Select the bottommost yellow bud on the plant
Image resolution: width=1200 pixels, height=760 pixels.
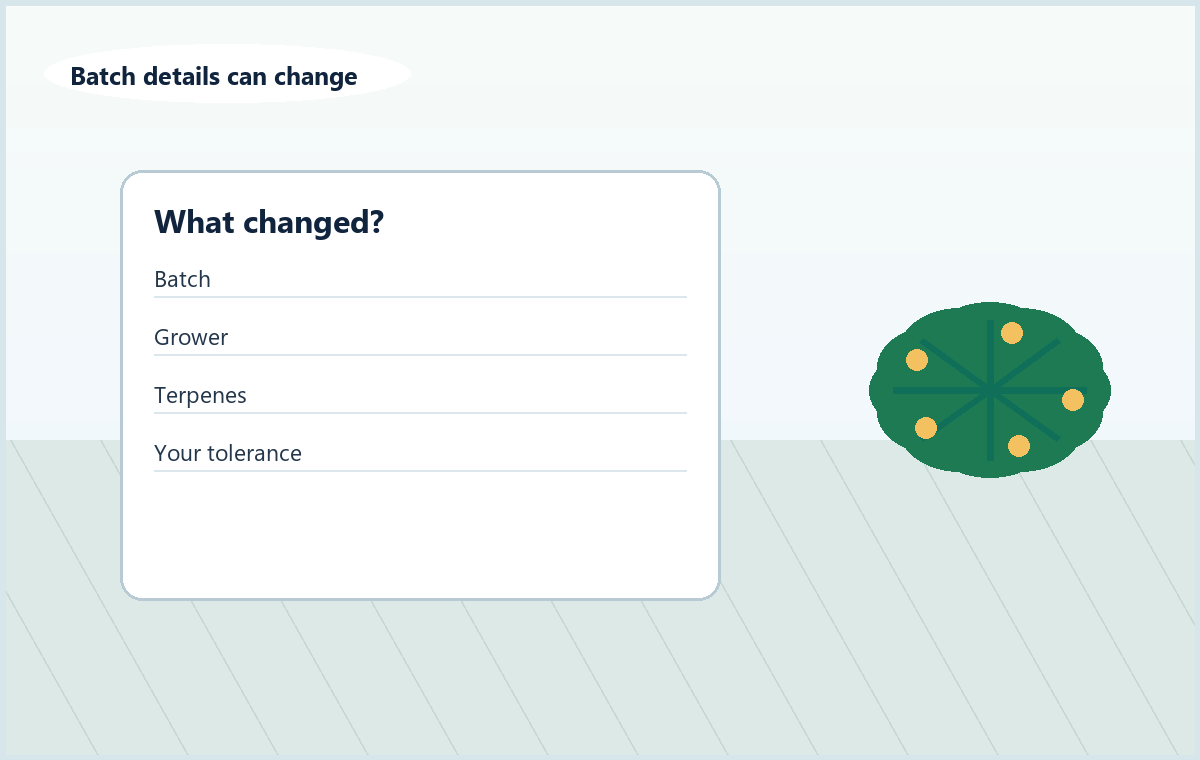pyautogui.click(x=1019, y=446)
